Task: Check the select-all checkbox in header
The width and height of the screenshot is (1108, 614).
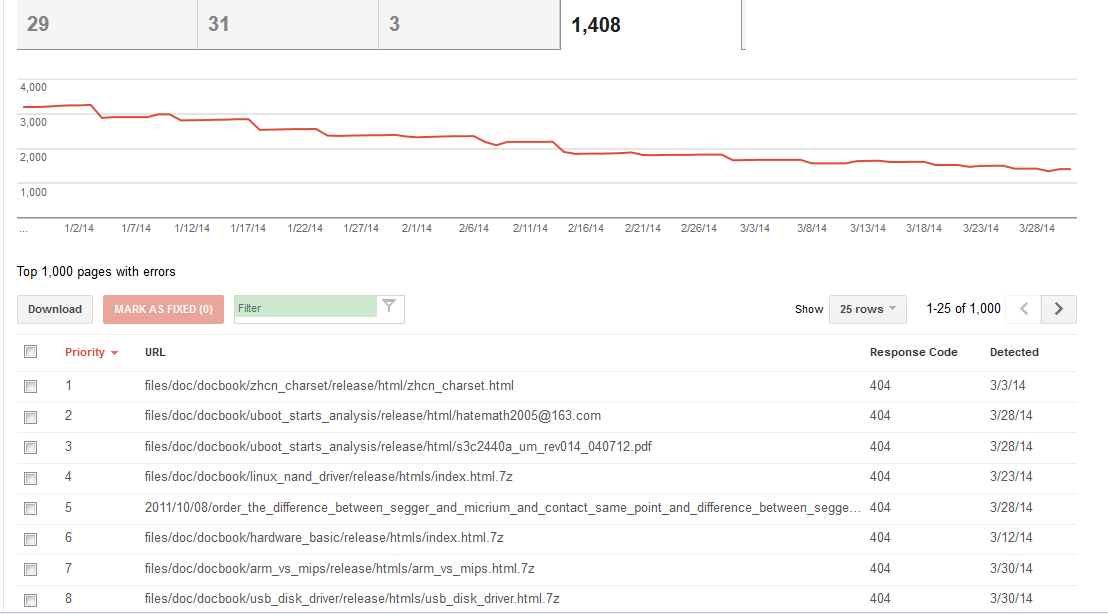Action: tap(30, 352)
